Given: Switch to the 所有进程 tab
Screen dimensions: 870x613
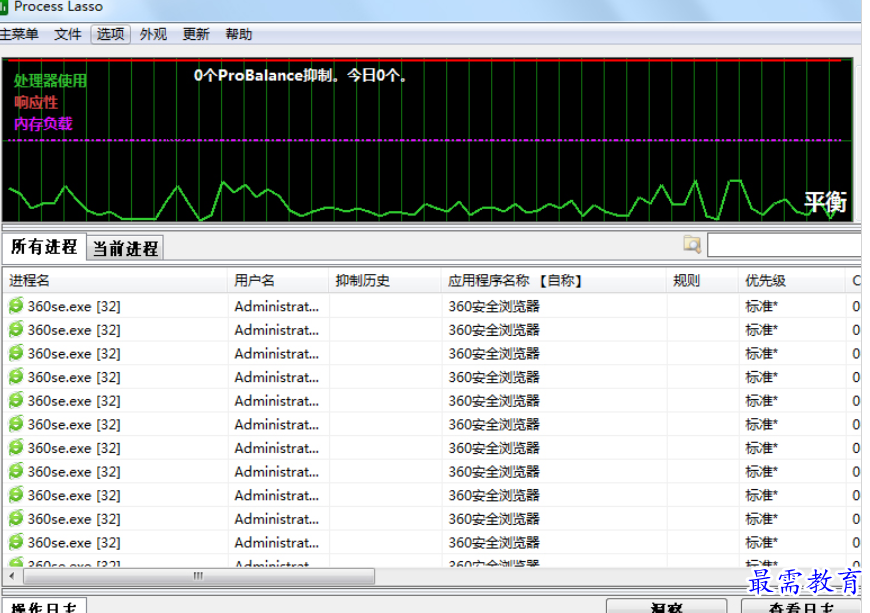Looking at the screenshot, I should (44, 246).
